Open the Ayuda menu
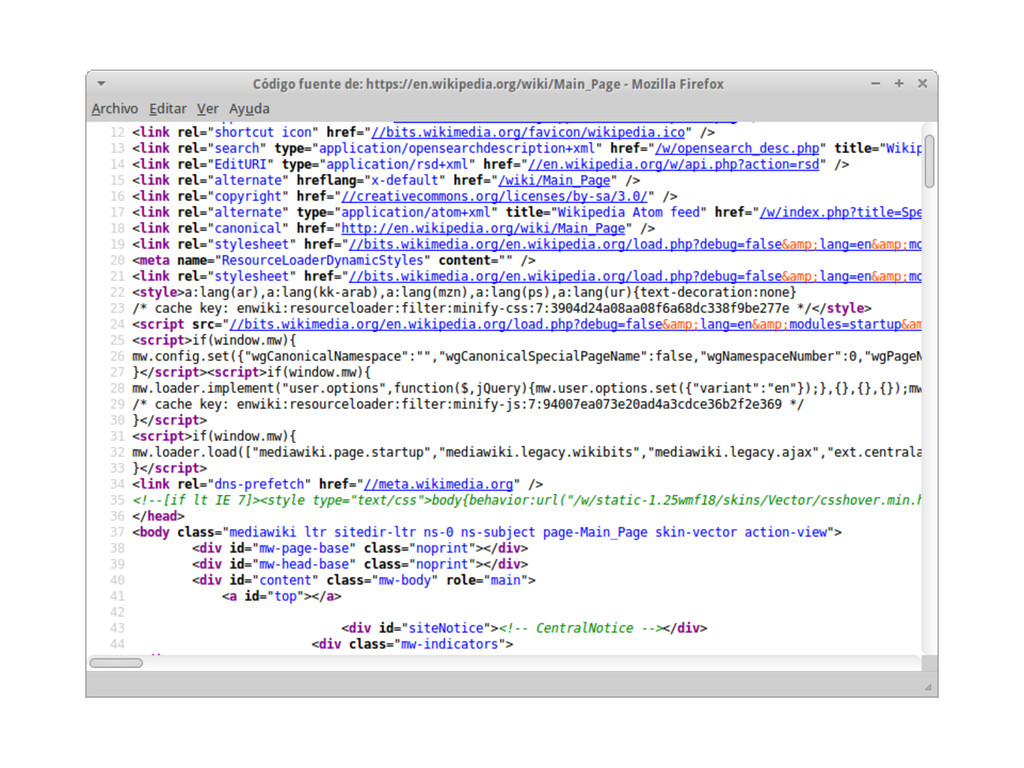This screenshot has width=1024, height=768. click(249, 108)
